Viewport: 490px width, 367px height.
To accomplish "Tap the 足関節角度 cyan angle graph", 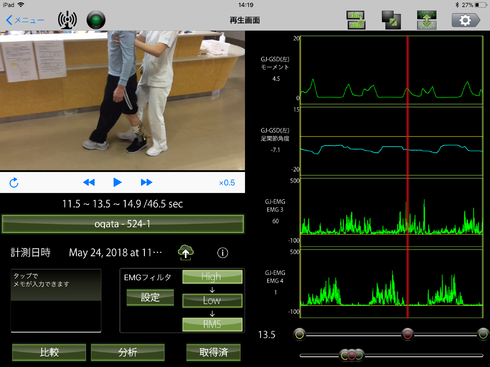I will [392, 141].
